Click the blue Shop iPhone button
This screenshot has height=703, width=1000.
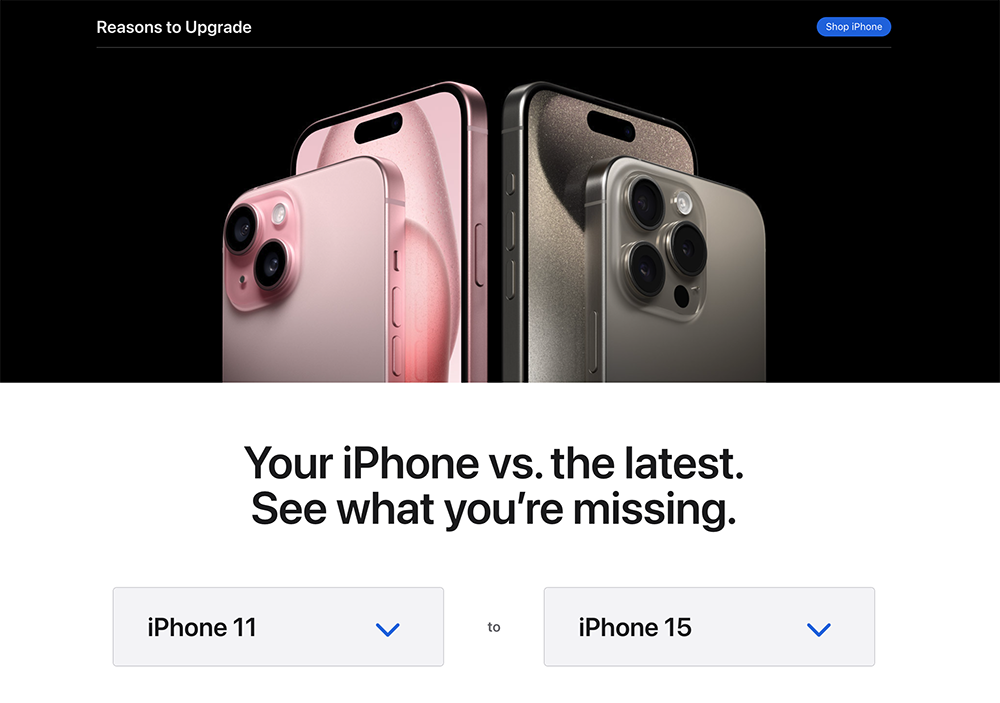[x=853, y=27]
